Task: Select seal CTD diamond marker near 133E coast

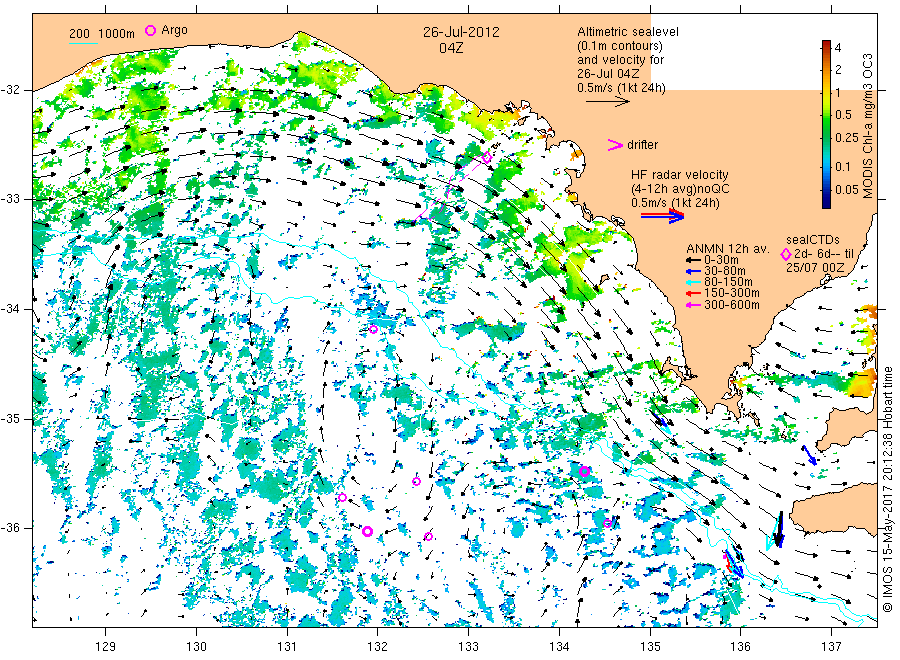Action: click(x=487, y=157)
